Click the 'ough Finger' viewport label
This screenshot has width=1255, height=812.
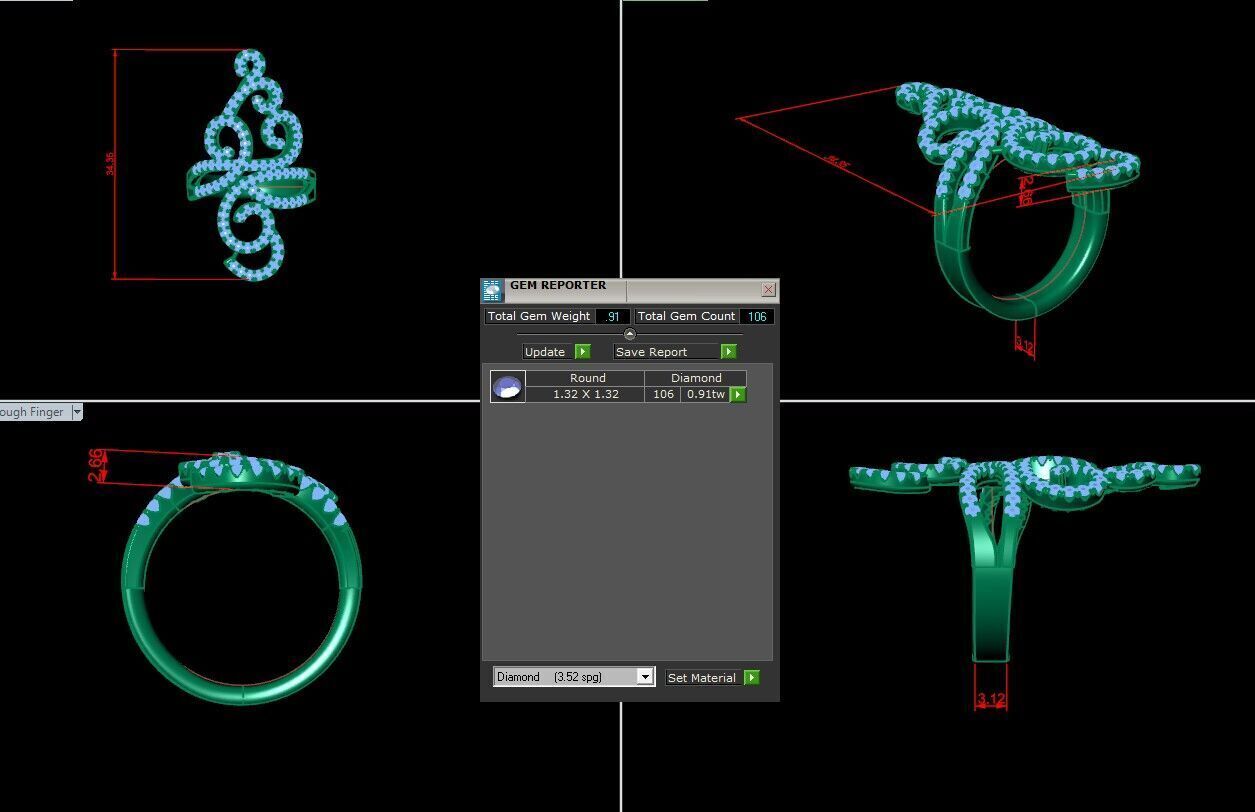click(32, 412)
